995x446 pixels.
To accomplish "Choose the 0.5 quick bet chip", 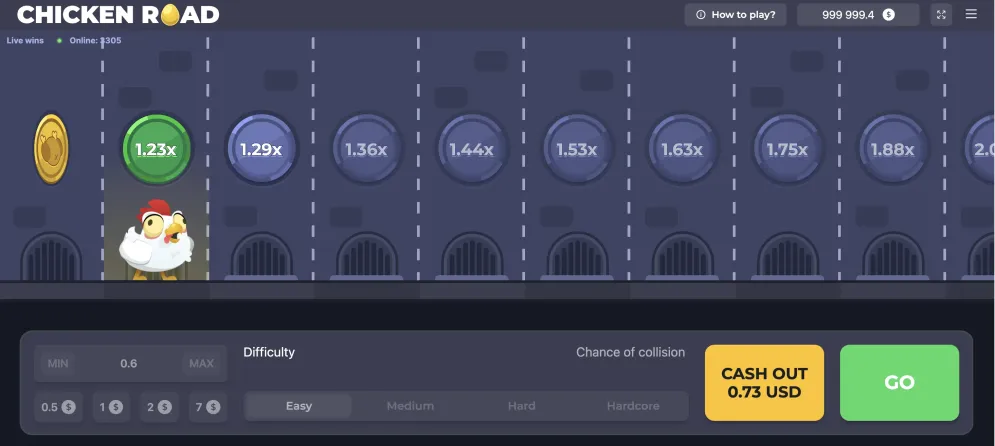I will tap(58, 407).
